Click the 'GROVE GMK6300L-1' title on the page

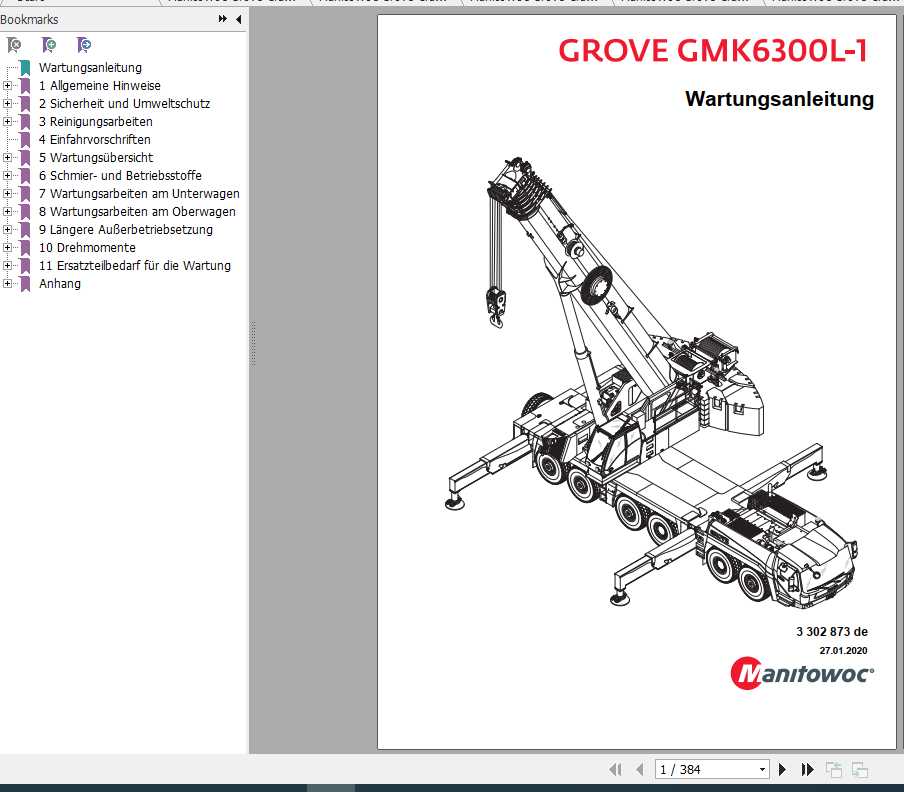tap(713, 51)
